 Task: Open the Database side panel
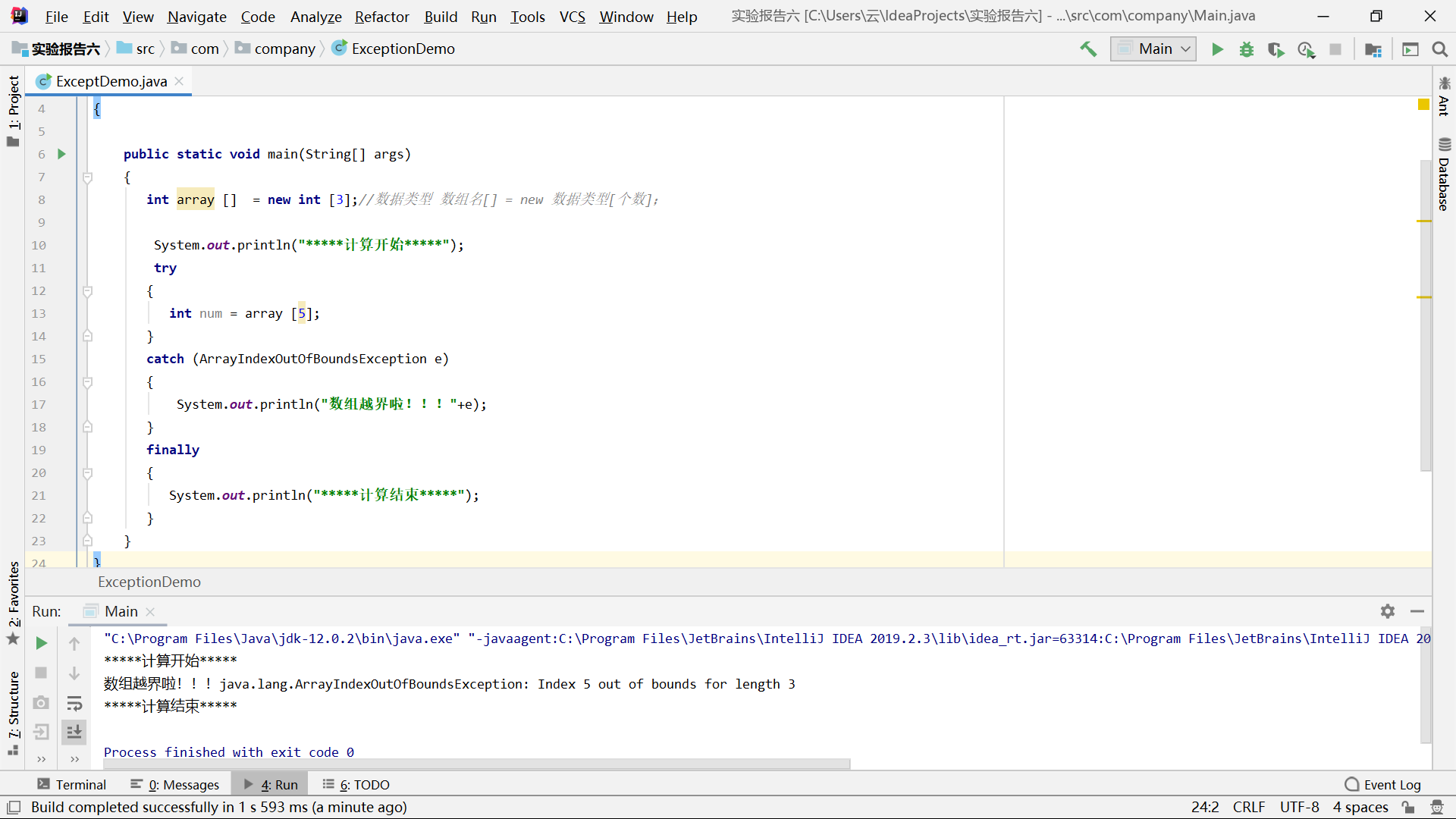(x=1444, y=174)
